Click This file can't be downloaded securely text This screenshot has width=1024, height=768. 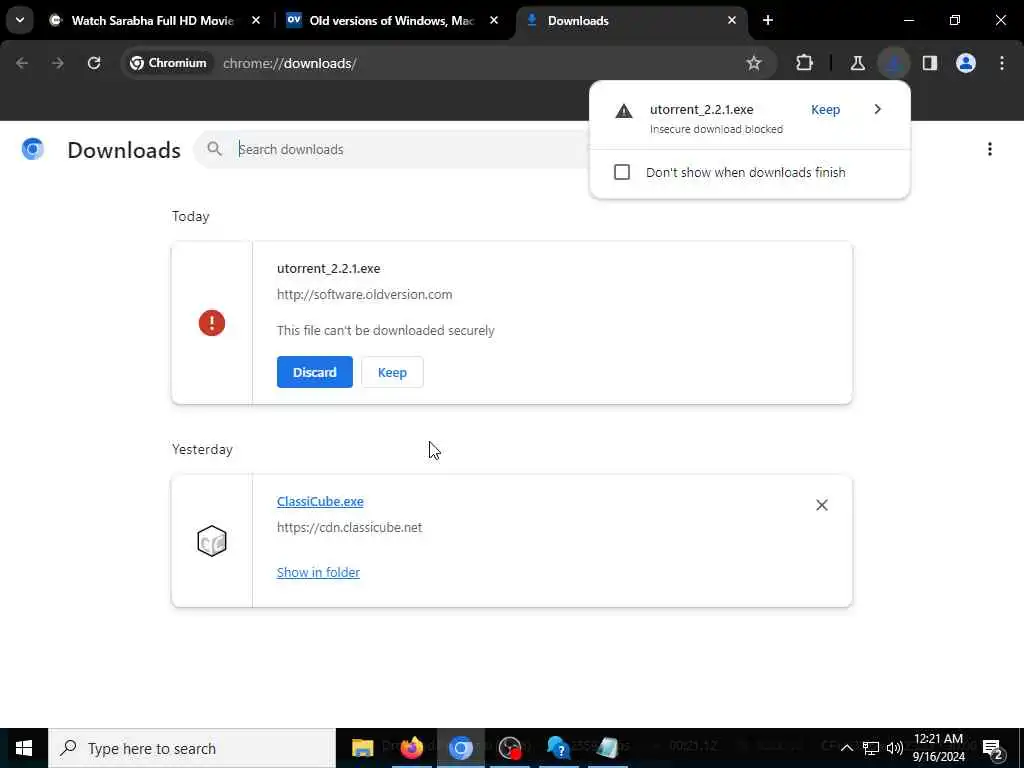tap(386, 330)
